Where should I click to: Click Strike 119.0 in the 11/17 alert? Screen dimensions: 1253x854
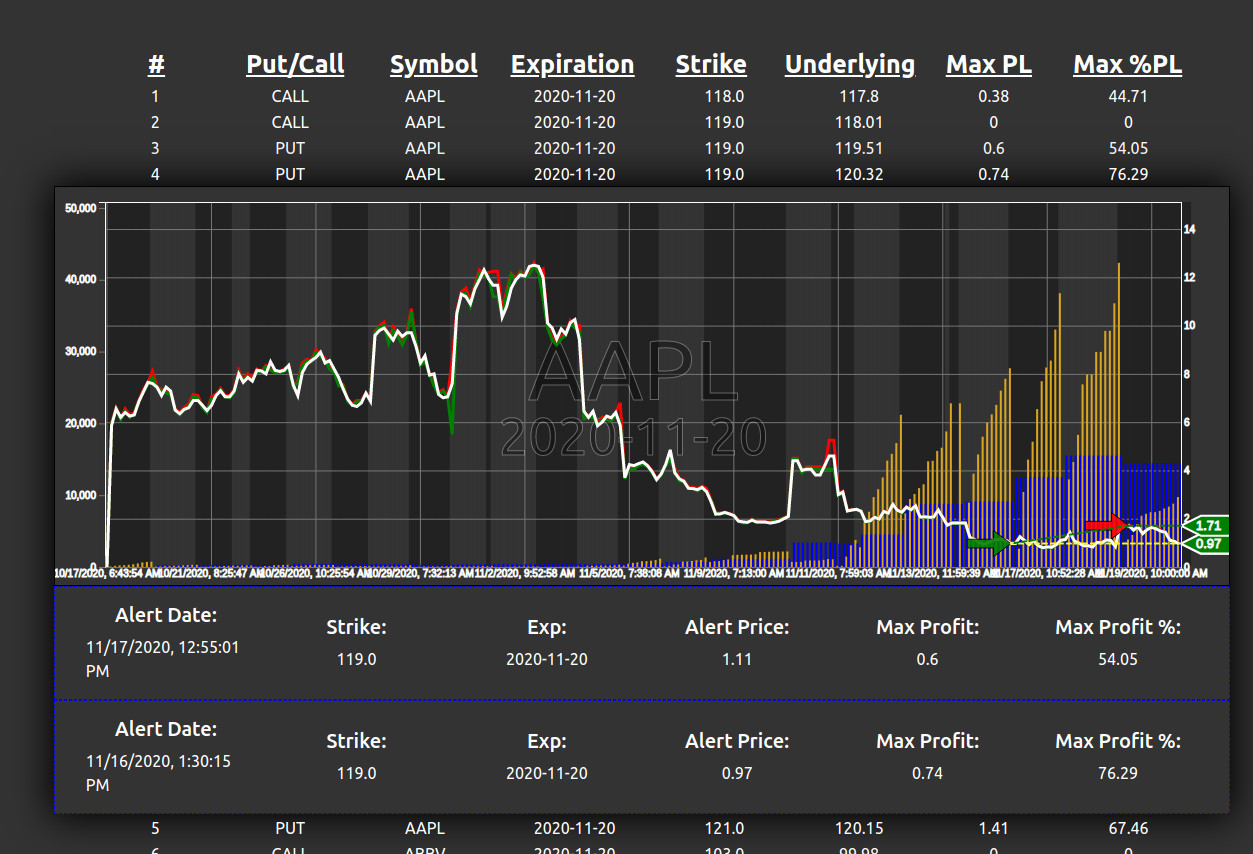point(356,659)
